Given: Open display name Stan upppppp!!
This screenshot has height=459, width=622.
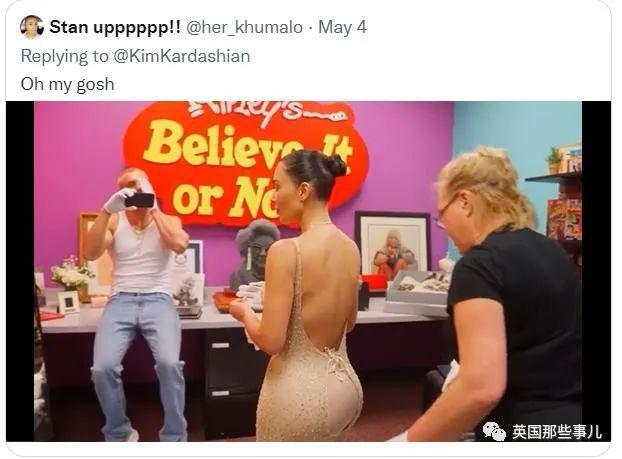Looking at the screenshot, I should pos(115,27).
